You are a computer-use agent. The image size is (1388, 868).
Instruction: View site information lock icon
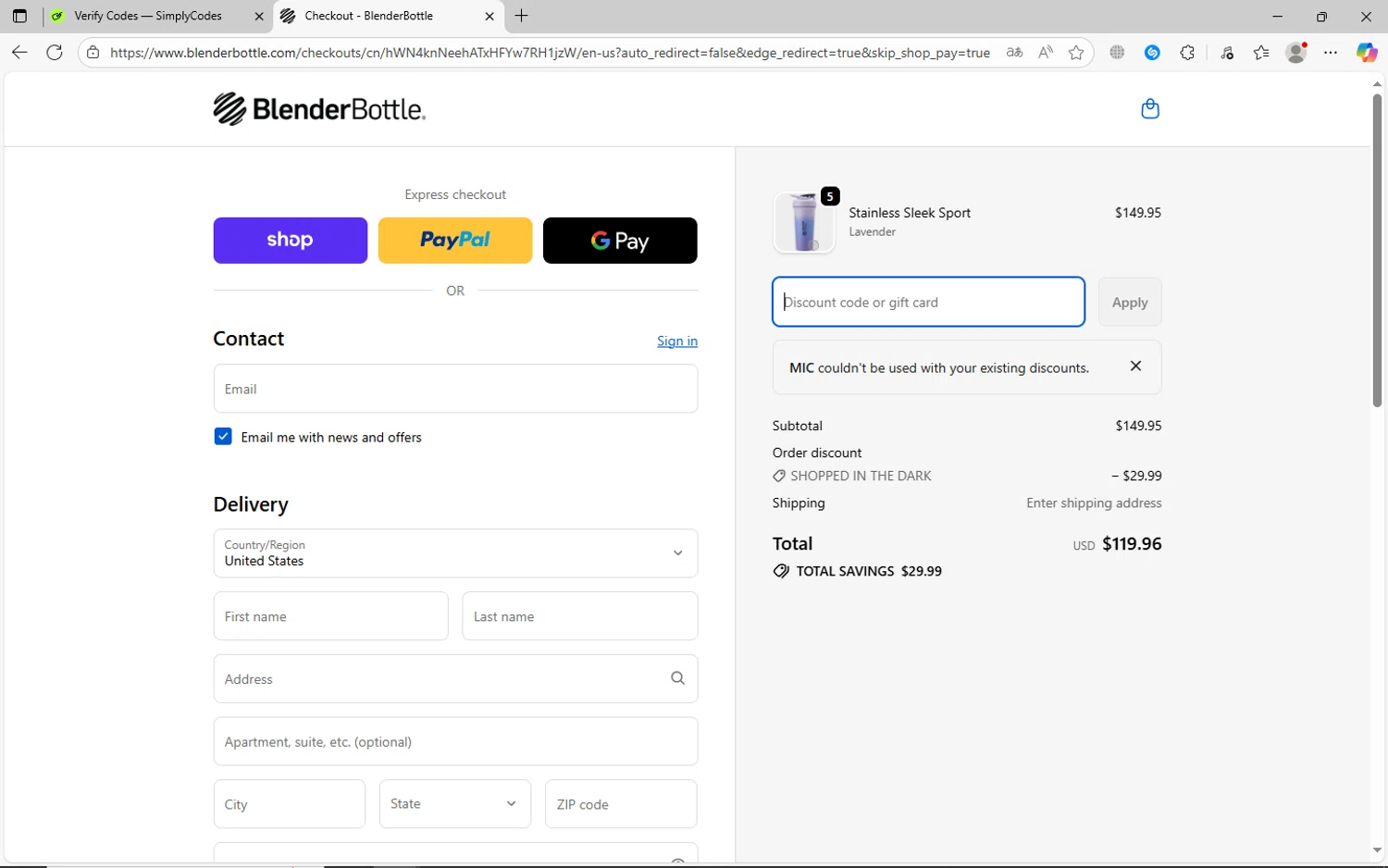[x=93, y=53]
